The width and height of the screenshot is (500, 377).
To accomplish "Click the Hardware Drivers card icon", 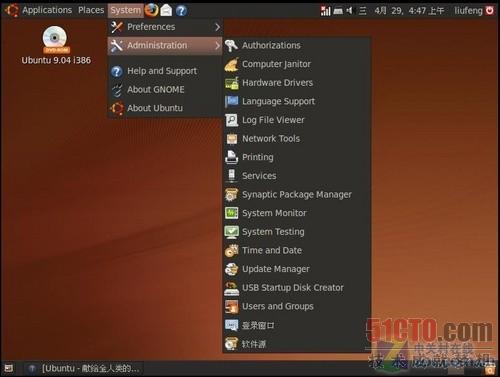I will pos(232,83).
